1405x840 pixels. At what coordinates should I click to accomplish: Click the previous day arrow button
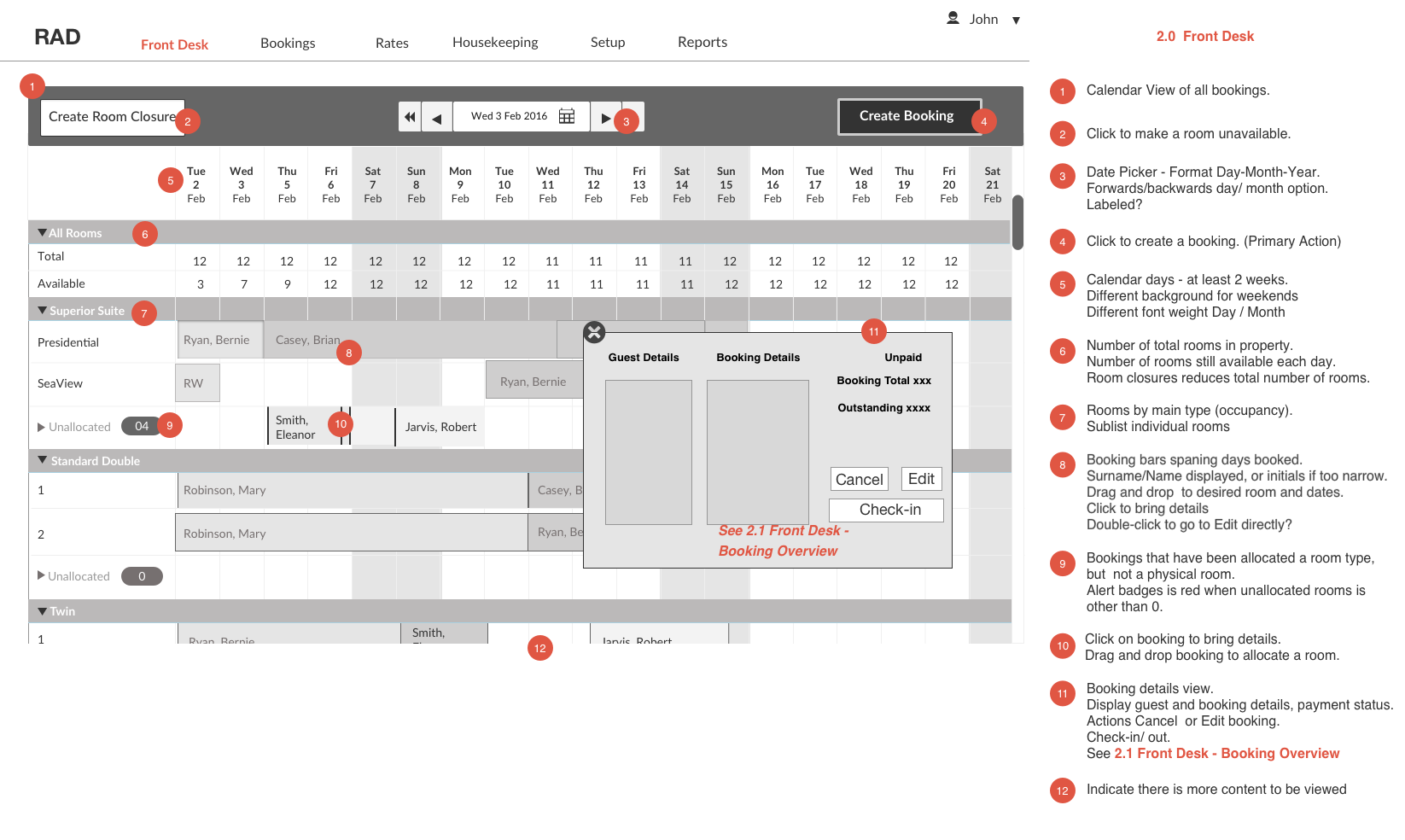(437, 117)
